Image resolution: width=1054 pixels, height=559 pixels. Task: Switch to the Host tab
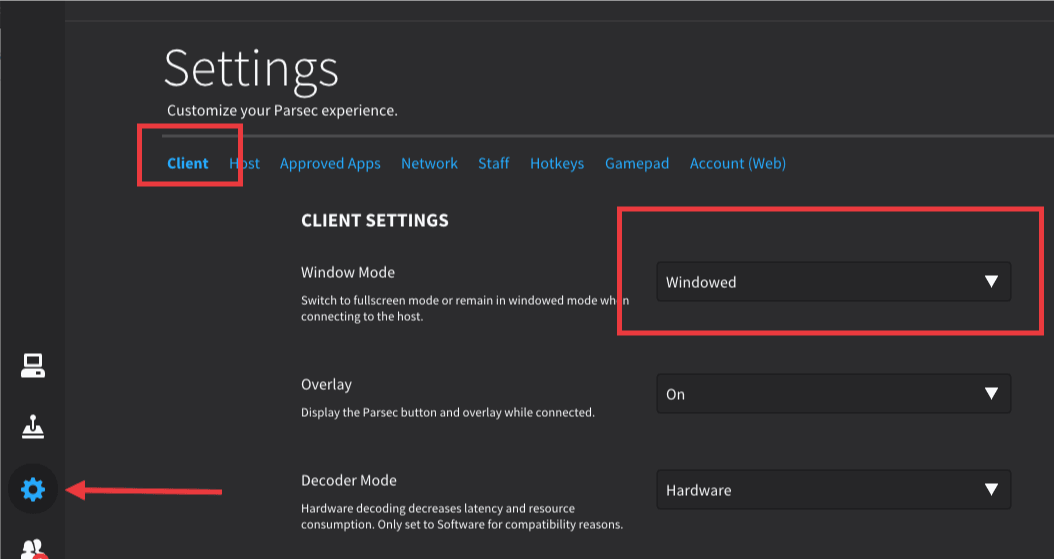click(x=245, y=163)
